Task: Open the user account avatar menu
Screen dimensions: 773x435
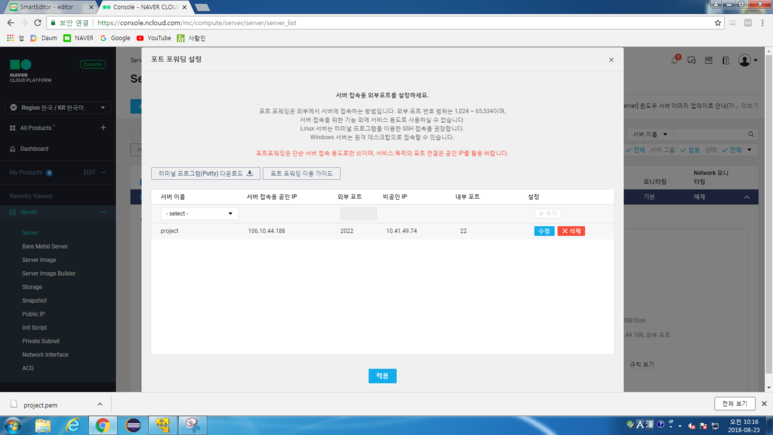Action: click(747, 60)
